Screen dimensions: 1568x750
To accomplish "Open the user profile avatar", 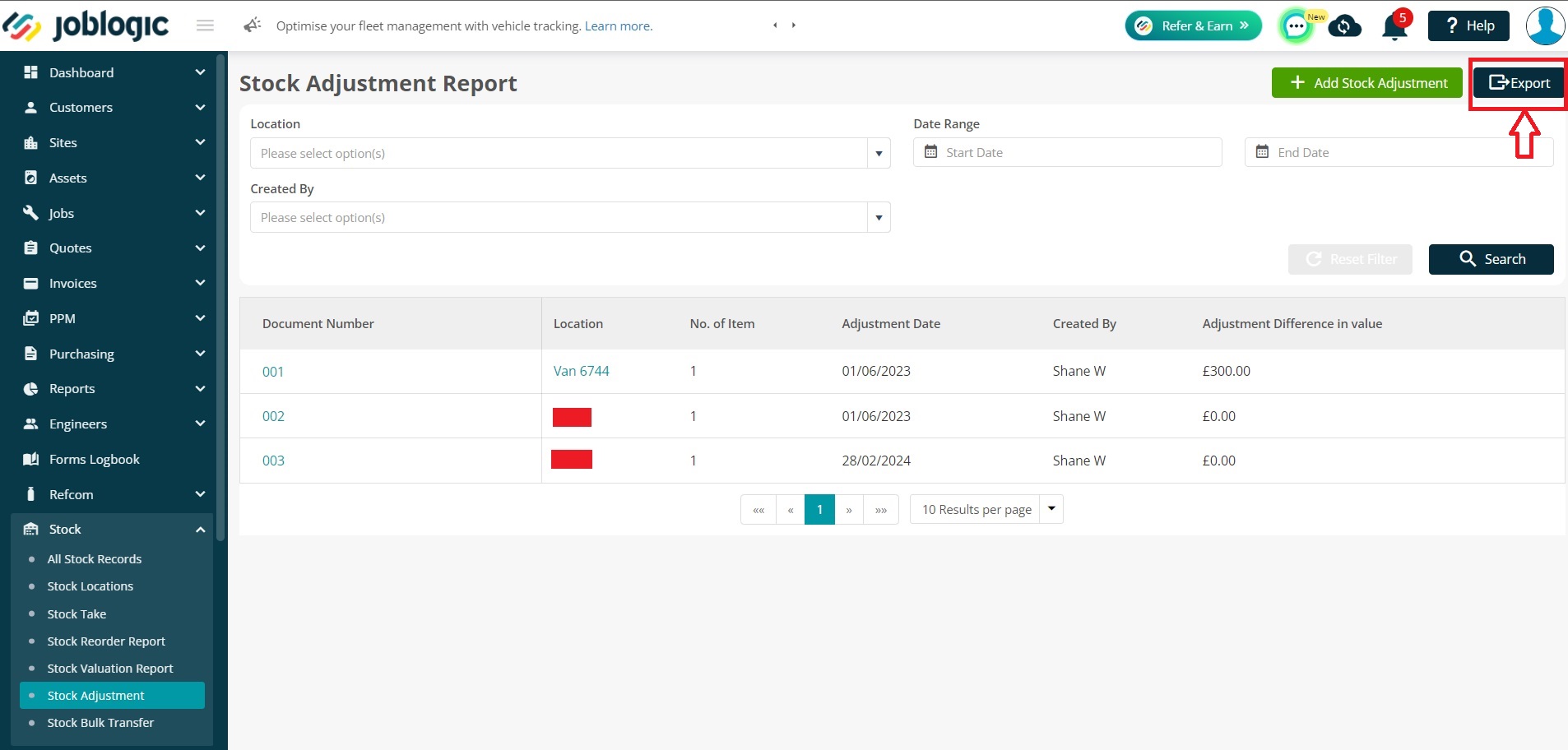I will pyautogui.click(x=1545, y=25).
